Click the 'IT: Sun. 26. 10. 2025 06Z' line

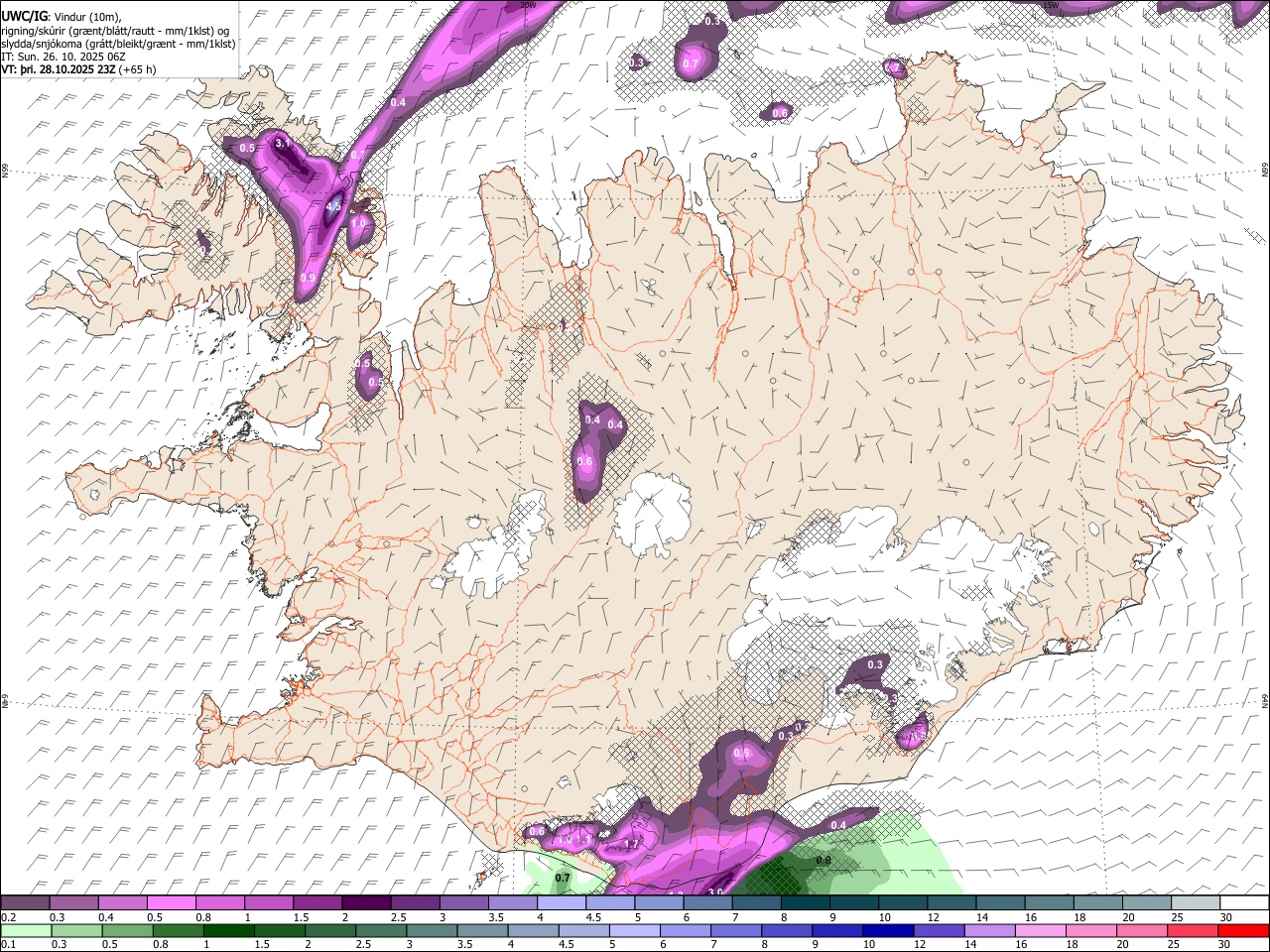pyautogui.click(x=63, y=57)
